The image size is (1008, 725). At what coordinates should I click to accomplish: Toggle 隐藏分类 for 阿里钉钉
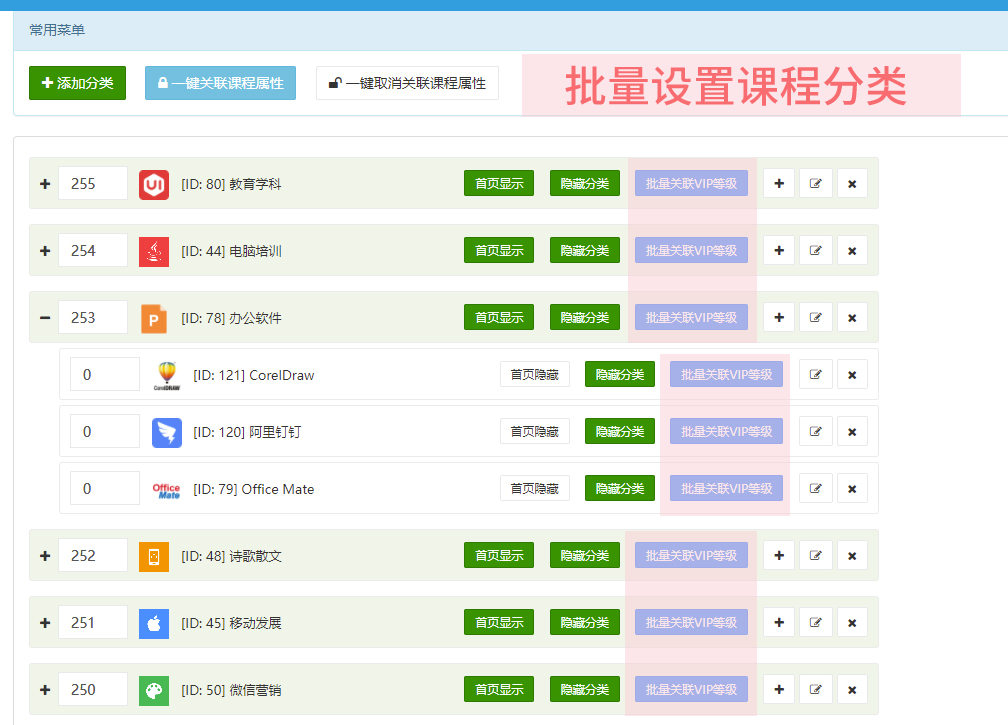click(620, 431)
